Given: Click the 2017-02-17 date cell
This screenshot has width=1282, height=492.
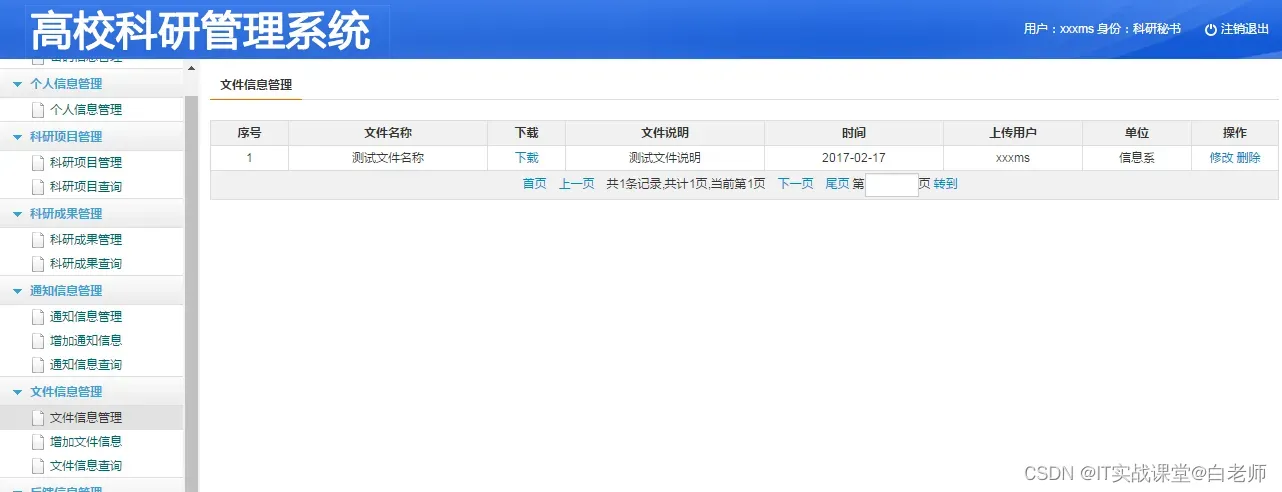Looking at the screenshot, I should point(854,158).
